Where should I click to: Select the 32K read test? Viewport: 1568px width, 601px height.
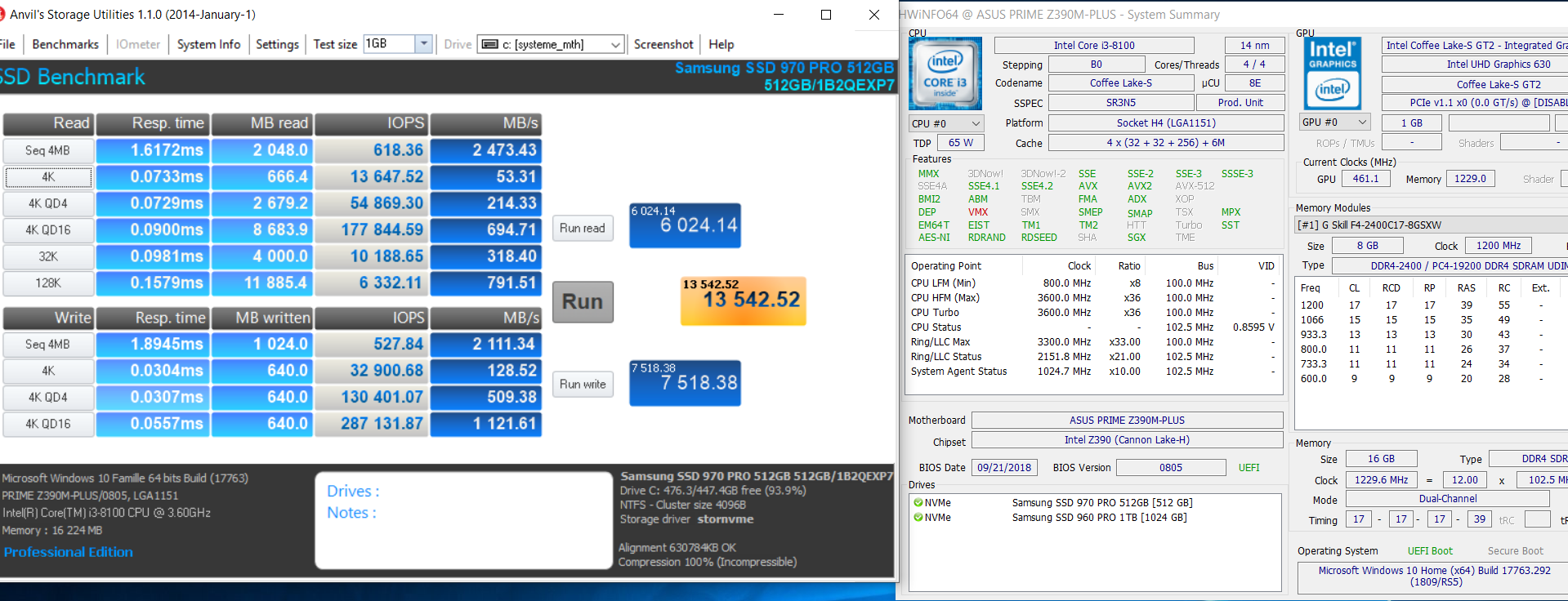click(x=47, y=256)
